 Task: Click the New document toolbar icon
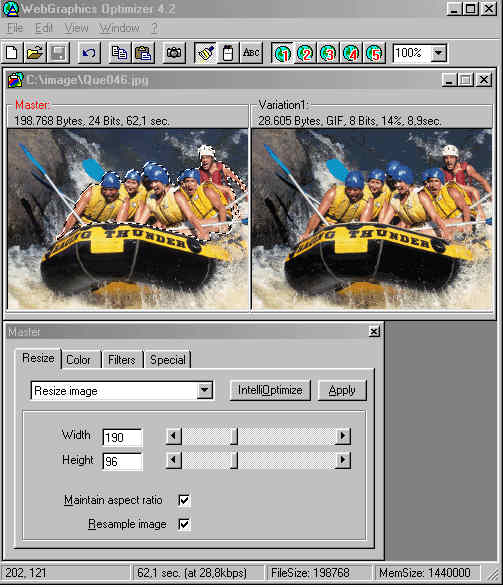click(x=12, y=53)
